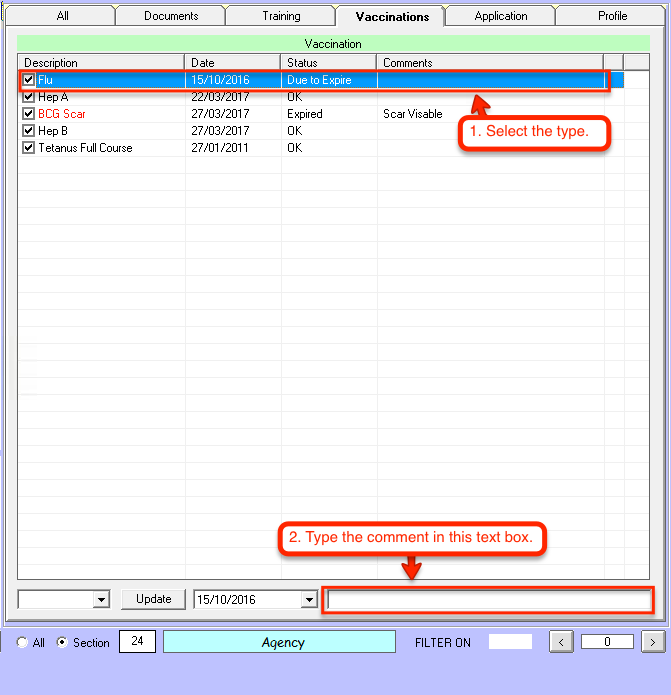Sort by the Status column header
Screen dimensions: 671x695
pos(329,63)
